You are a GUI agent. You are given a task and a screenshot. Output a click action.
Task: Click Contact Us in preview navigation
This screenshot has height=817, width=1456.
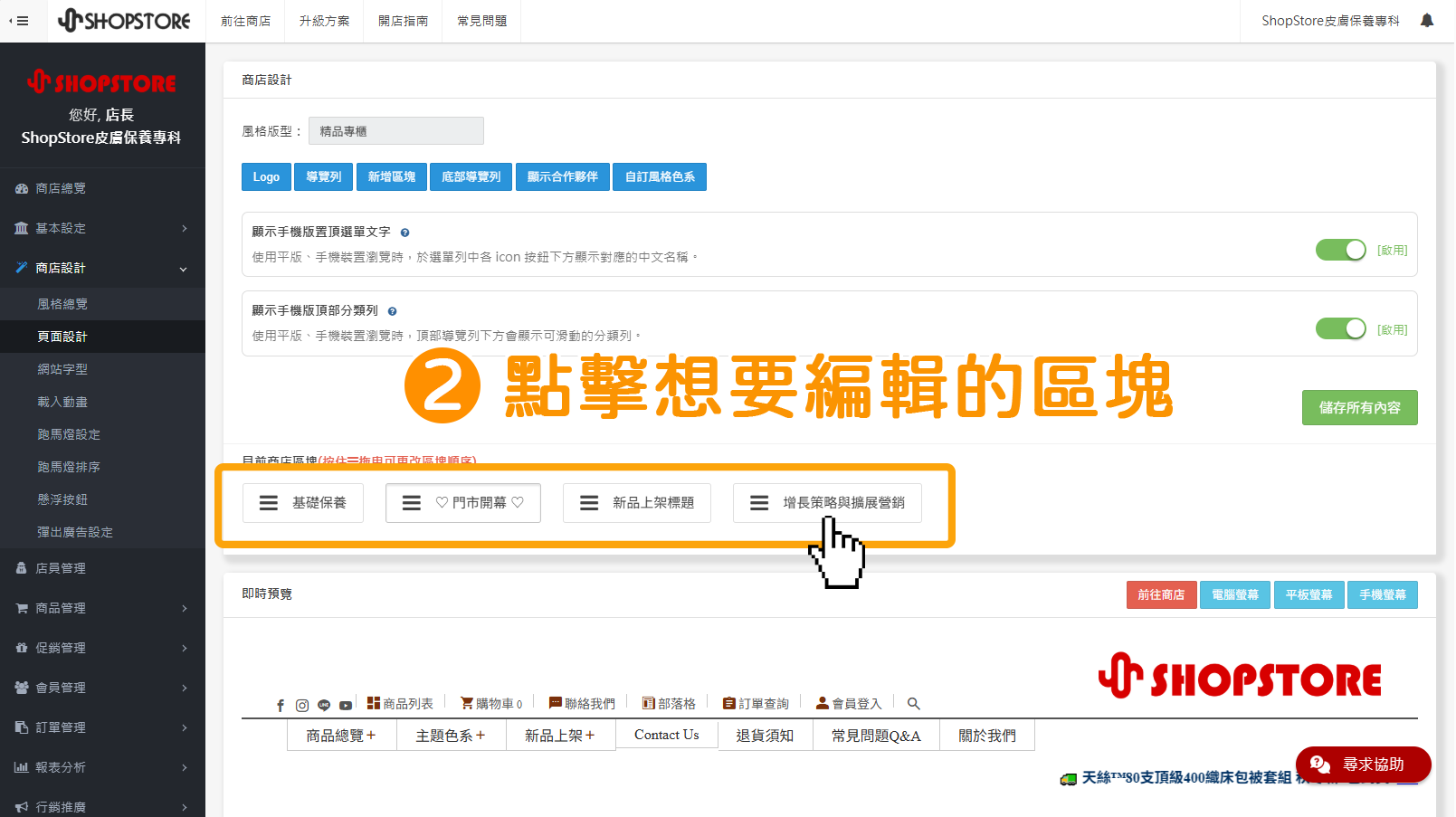667,735
